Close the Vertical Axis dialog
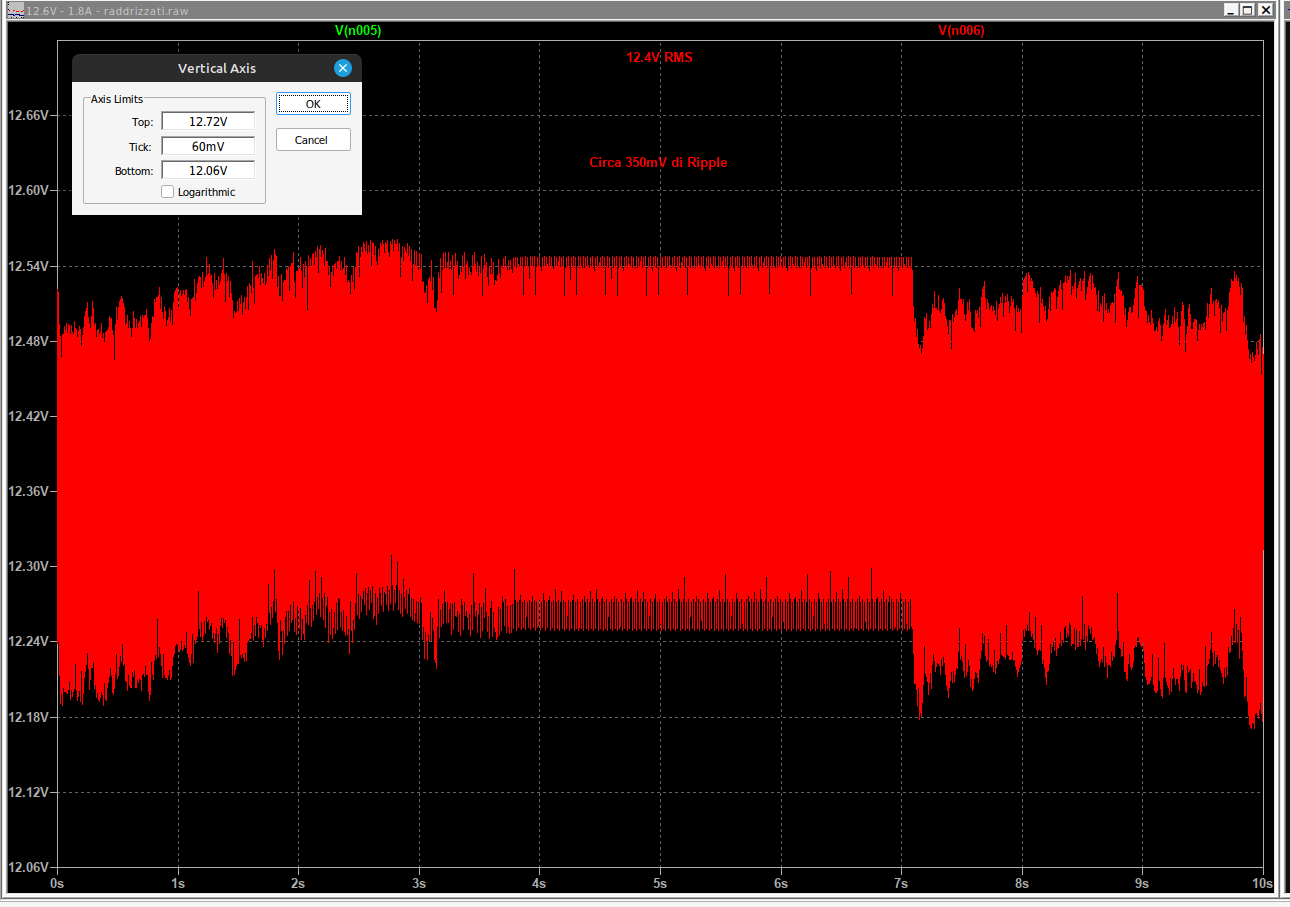This screenshot has width=1290, height=907. (343, 68)
